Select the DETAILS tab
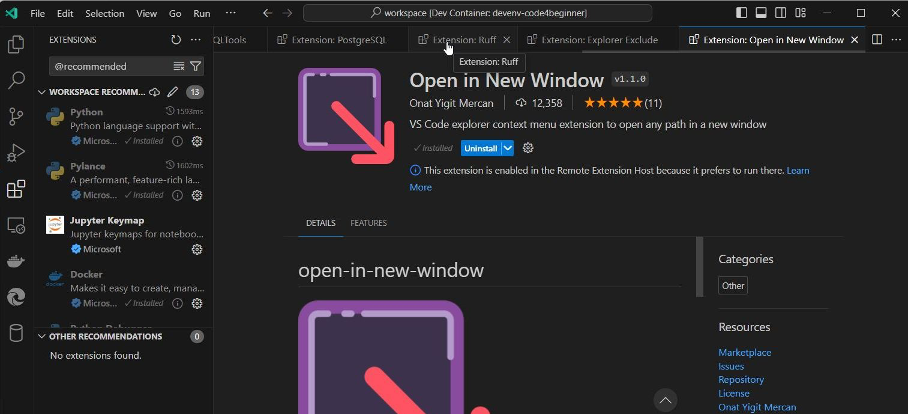The image size is (908, 414). (321, 223)
